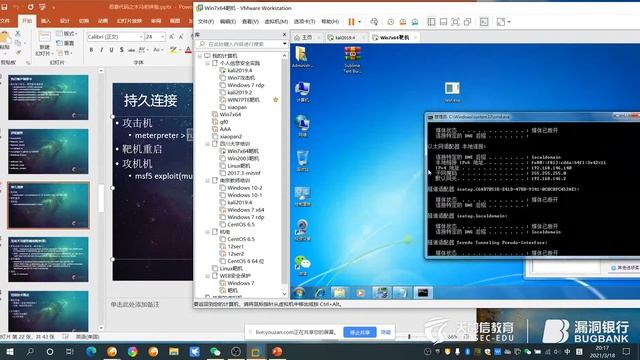Switch to PowerPoint 设计 ribbon tab
This screenshot has height=360, width=640.
(64, 21)
